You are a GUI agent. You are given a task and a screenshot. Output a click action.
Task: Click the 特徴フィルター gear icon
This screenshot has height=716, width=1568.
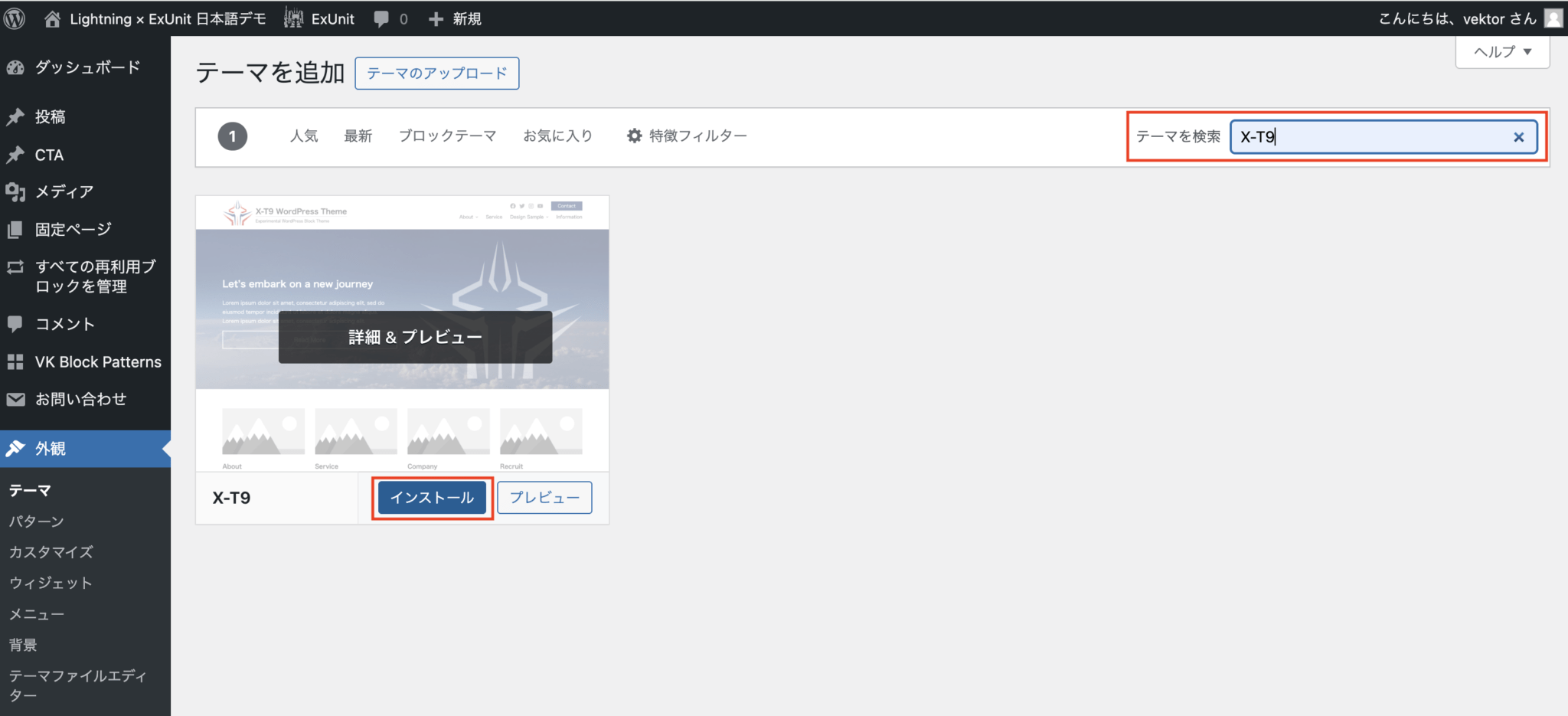click(x=634, y=136)
